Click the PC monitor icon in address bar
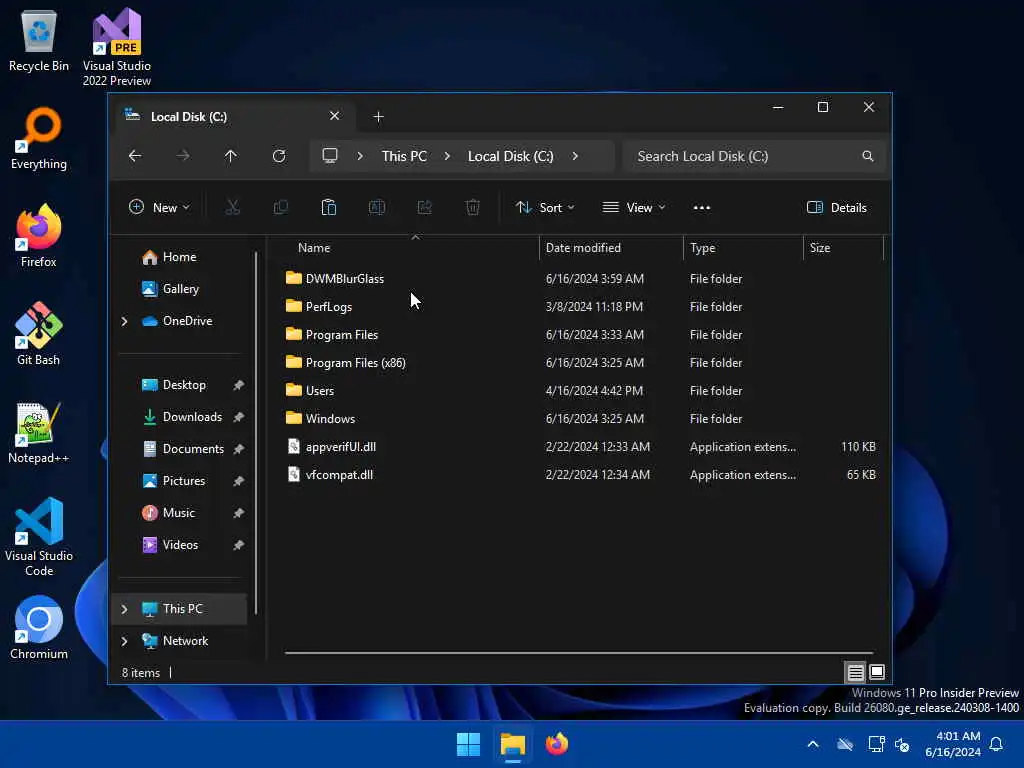The height and width of the screenshot is (768, 1024). (330, 156)
